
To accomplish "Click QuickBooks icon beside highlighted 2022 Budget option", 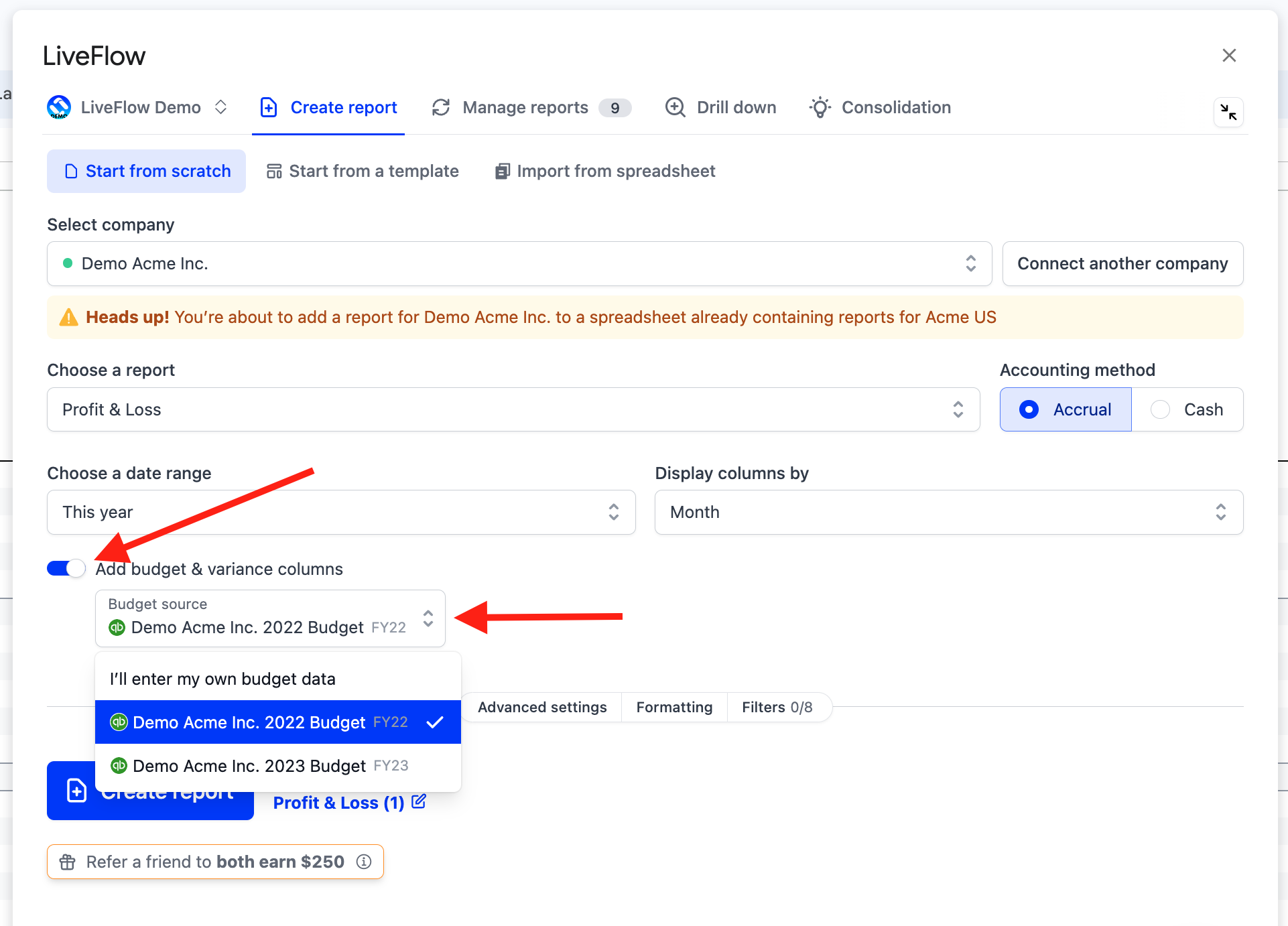I will click(119, 722).
